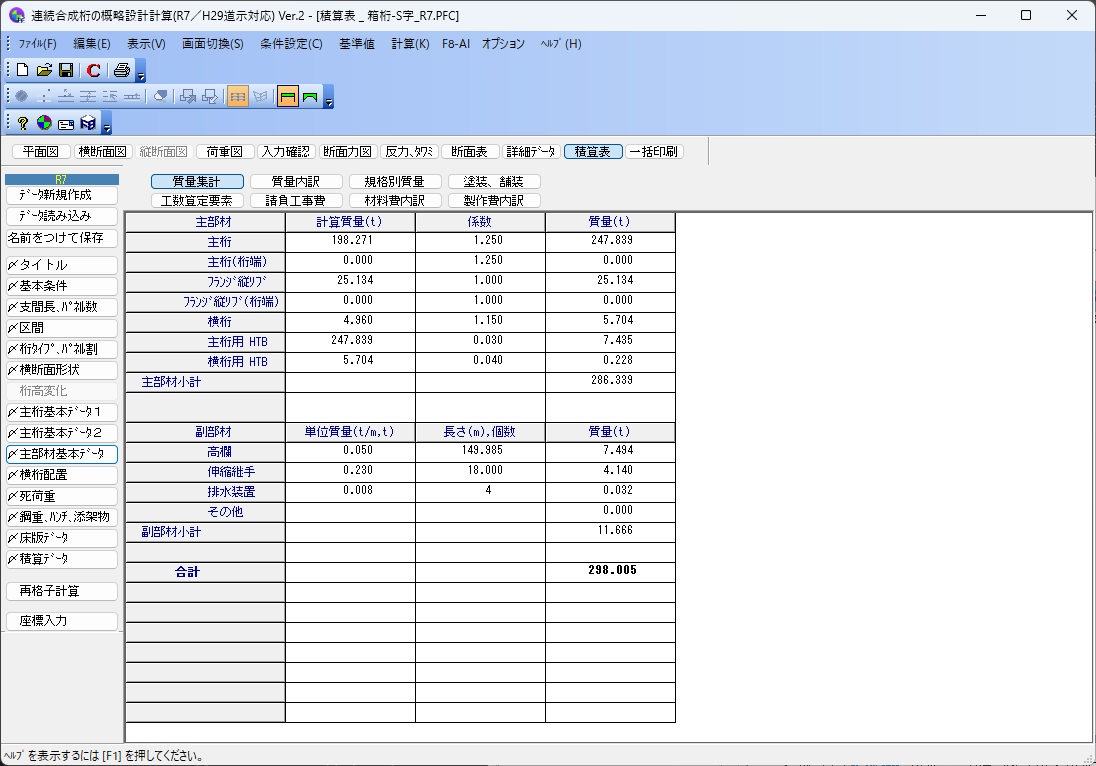Click the grayed circle icon in second toolbar
This screenshot has width=1096, height=766.
22,96
